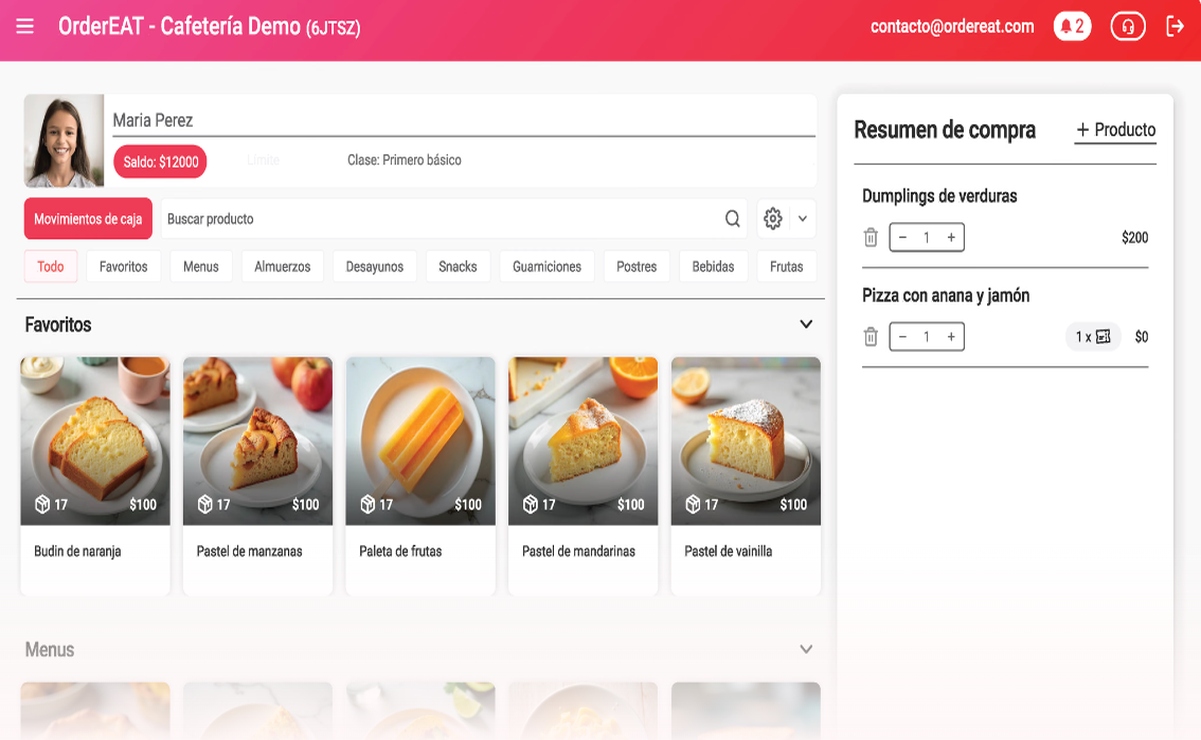Increase Pizza con anana y jamón quantity
Screen dimensions: 1201x740
951,337
